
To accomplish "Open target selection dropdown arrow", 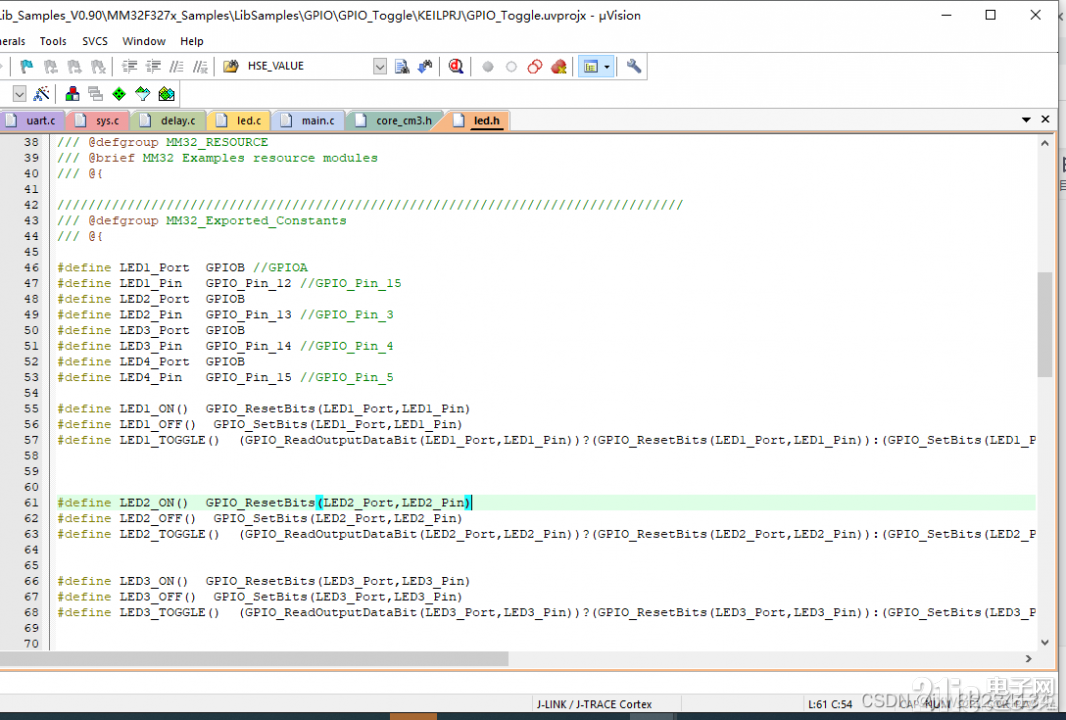I will point(19,94).
